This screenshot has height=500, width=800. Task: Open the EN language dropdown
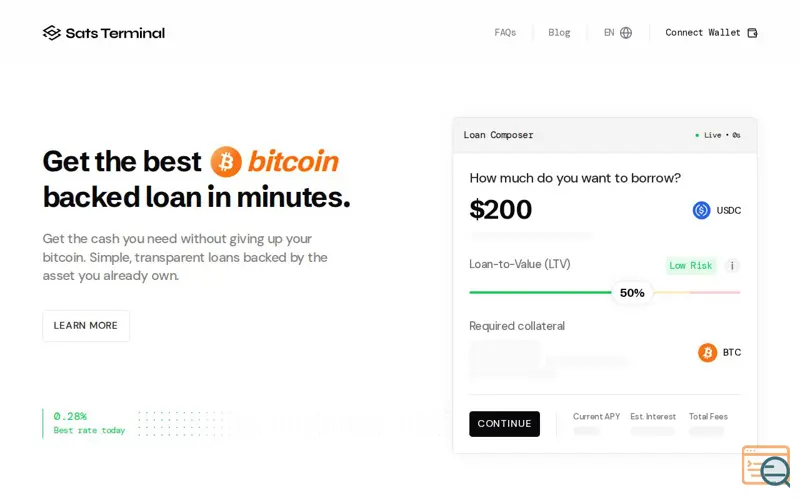[x=618, y=33]
